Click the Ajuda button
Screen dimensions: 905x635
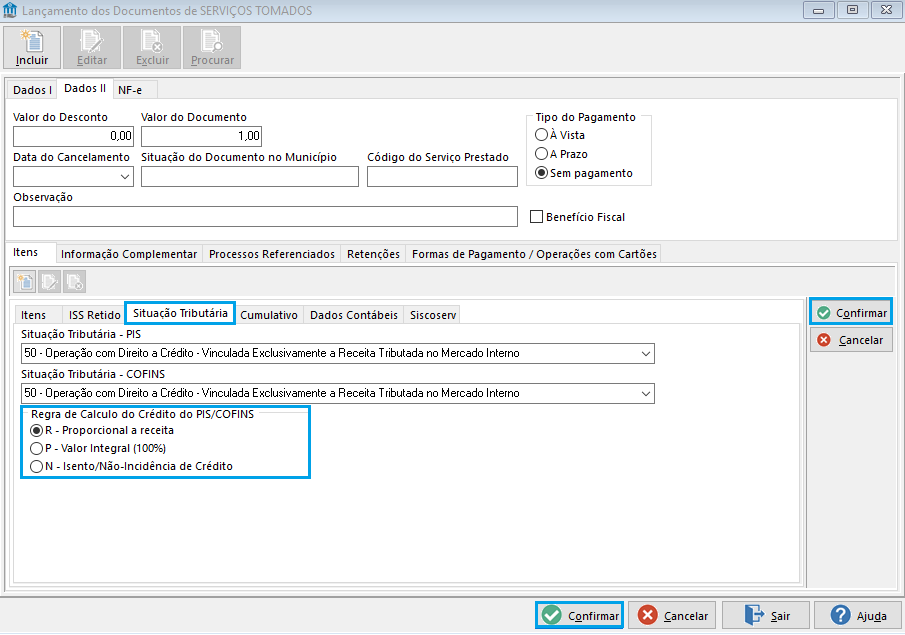point(858,615)
